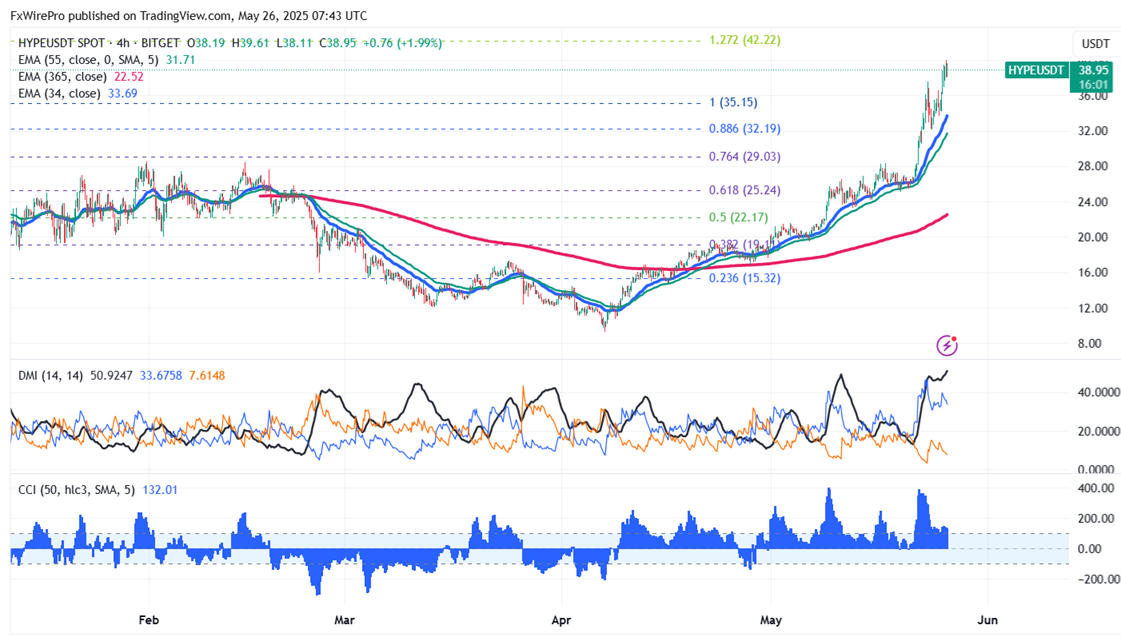This screenshot has height=635, width=1121.
Task: Click the 0.764 (29.03) Fibonacci label
Action: [x=745, y=157]
